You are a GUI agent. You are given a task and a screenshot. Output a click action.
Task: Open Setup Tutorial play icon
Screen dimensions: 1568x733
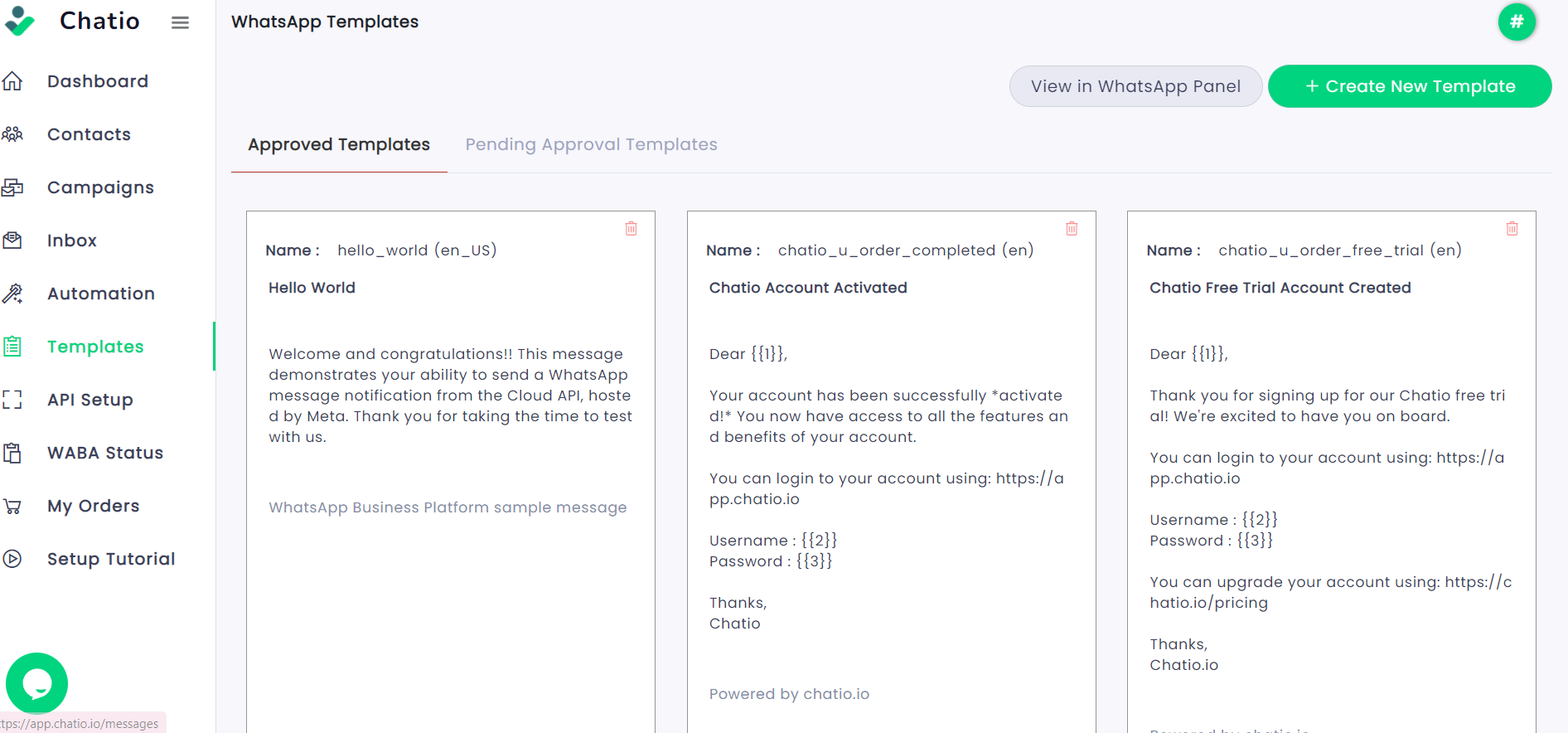click(x=12, y=559)
